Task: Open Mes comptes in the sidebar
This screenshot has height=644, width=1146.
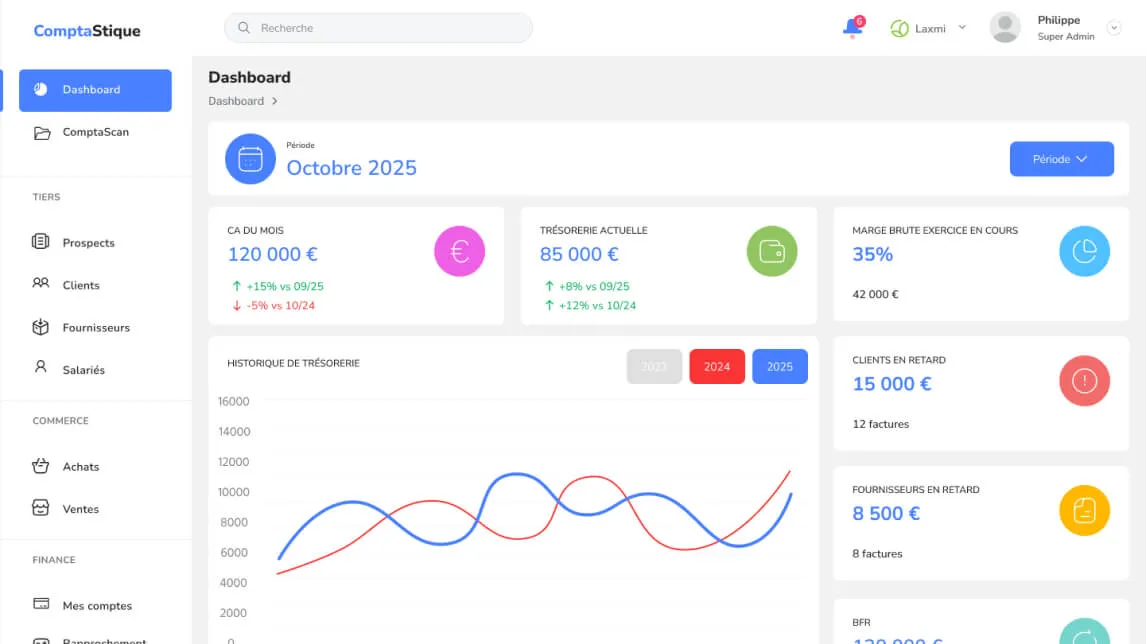Action: pos(96,605)
